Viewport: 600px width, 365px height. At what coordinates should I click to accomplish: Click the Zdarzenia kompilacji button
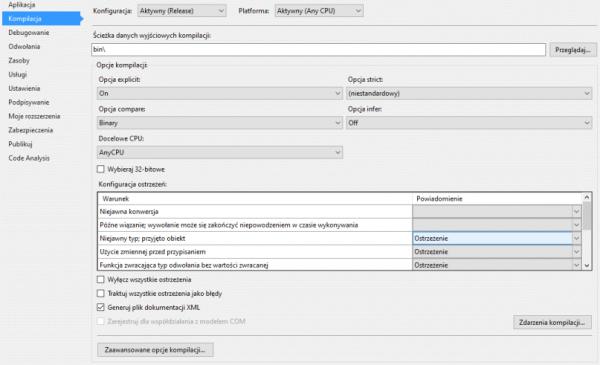pos(552,323)
